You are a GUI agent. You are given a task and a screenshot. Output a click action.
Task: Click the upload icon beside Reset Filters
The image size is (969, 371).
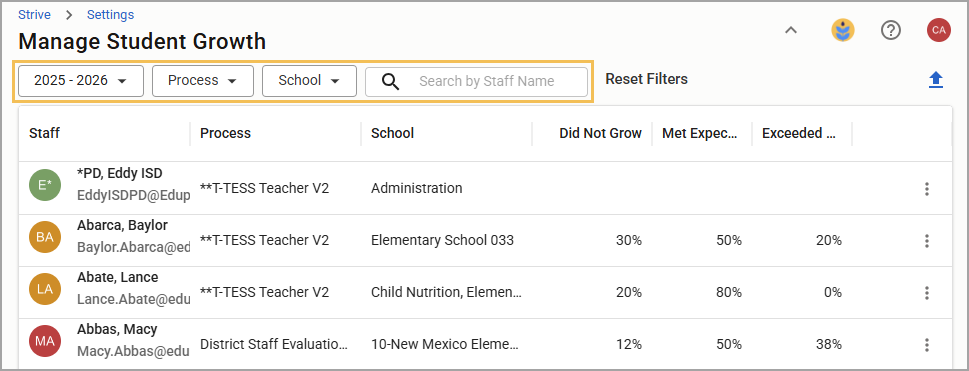point(936,80)
